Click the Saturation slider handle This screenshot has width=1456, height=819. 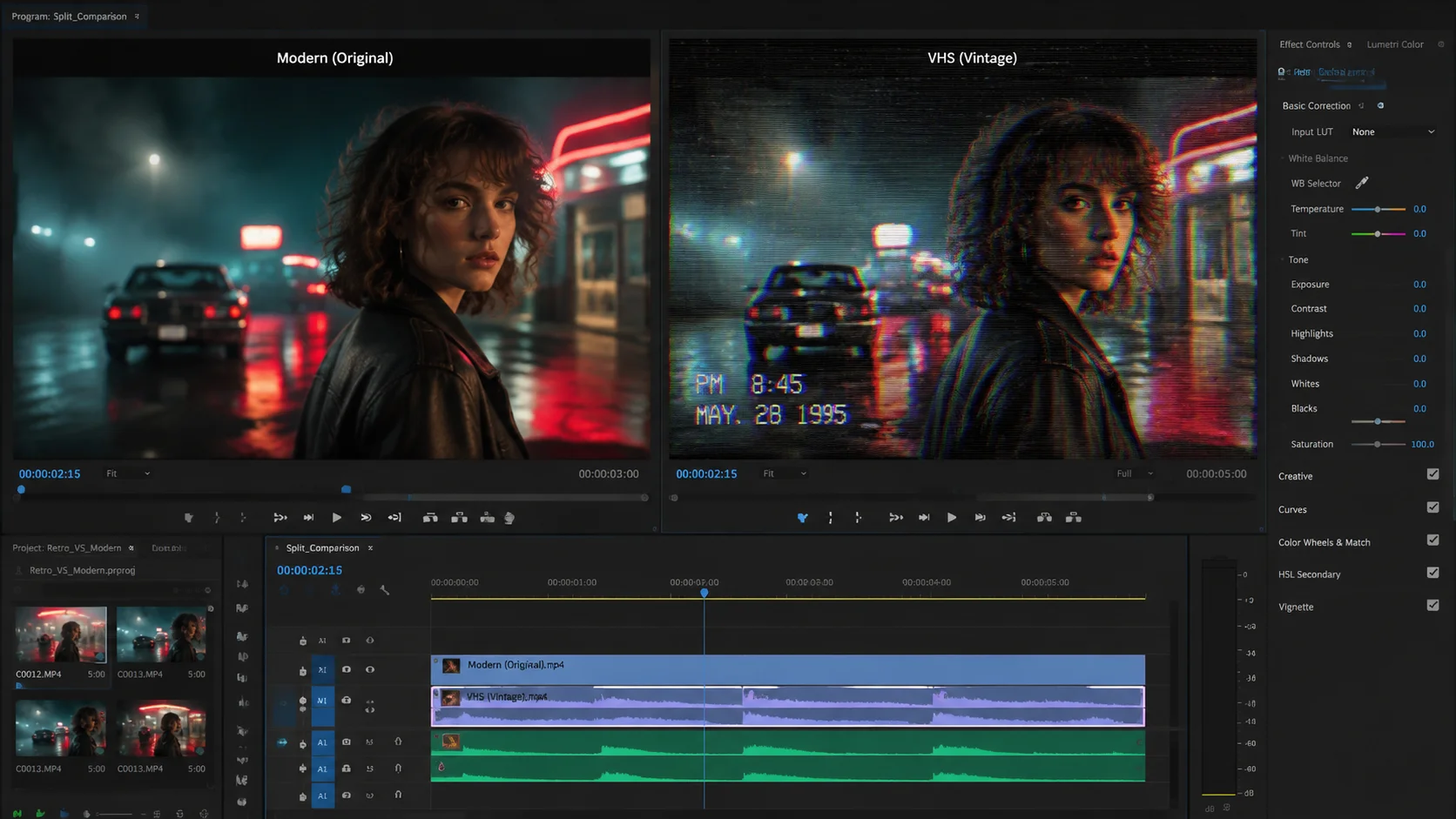pyautogui.click(x=1378, y=445)
